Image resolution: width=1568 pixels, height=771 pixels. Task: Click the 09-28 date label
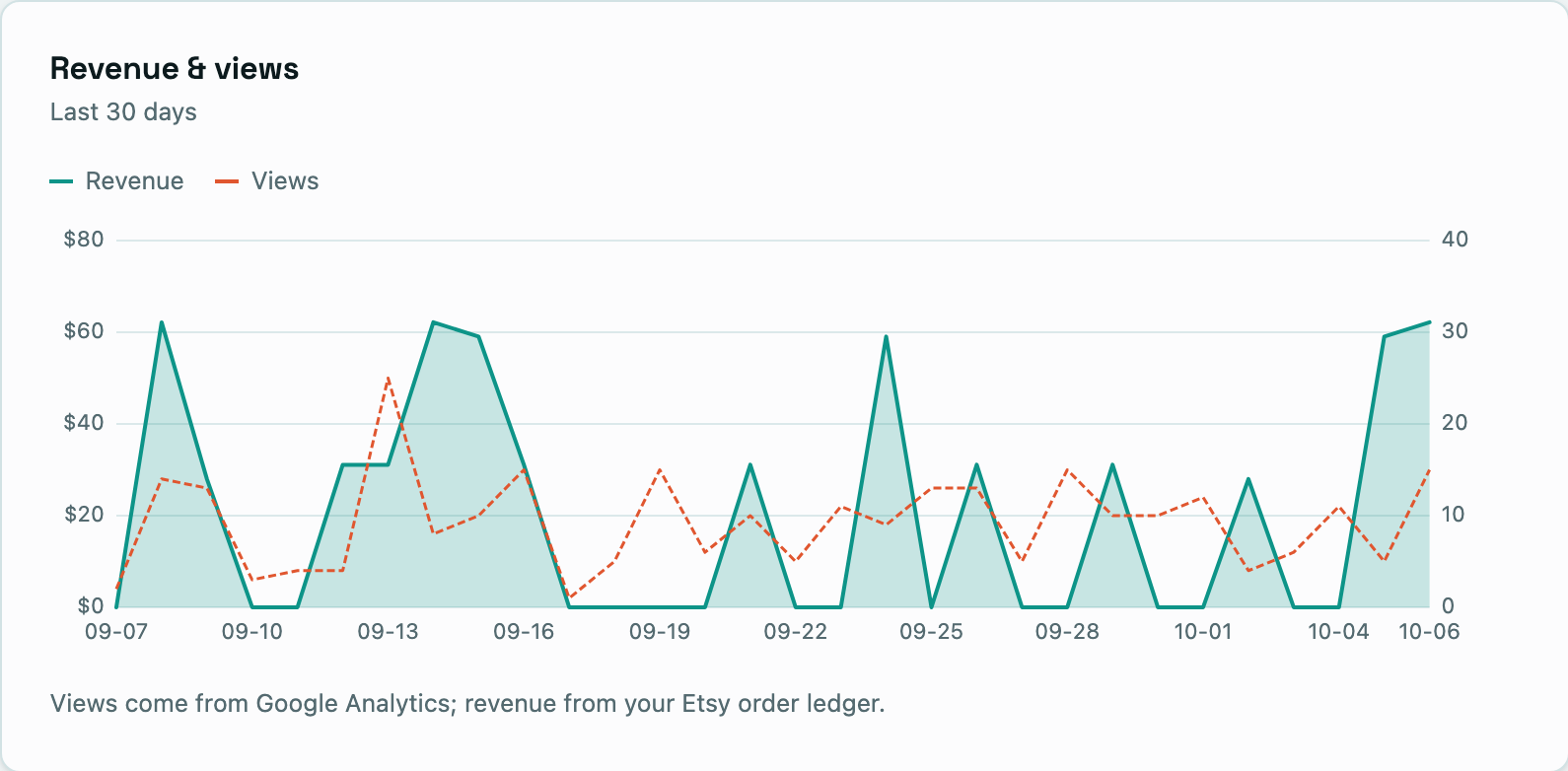pos(1067,632)
